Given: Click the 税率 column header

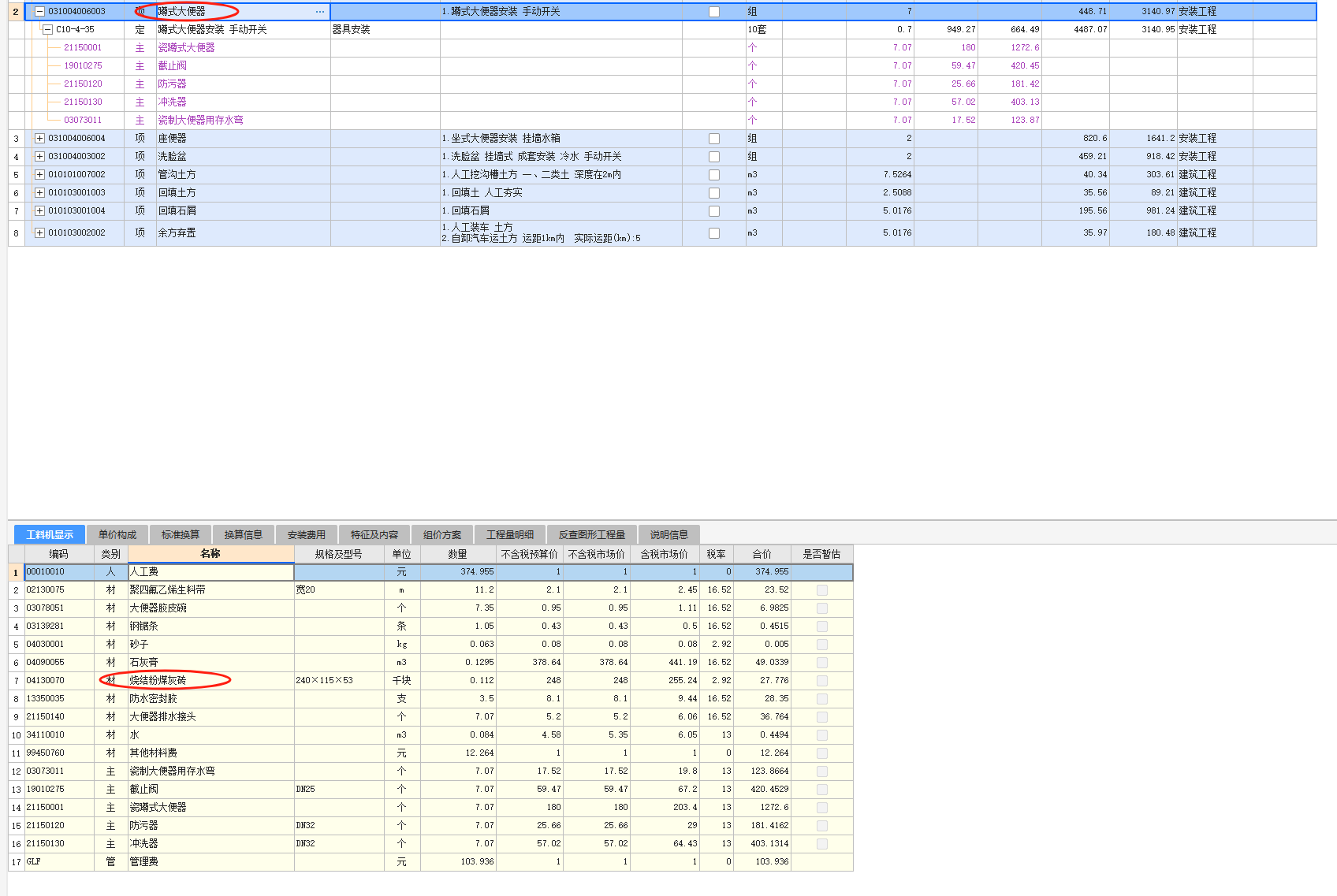Looking at the screenshot, I should point(717,554).
